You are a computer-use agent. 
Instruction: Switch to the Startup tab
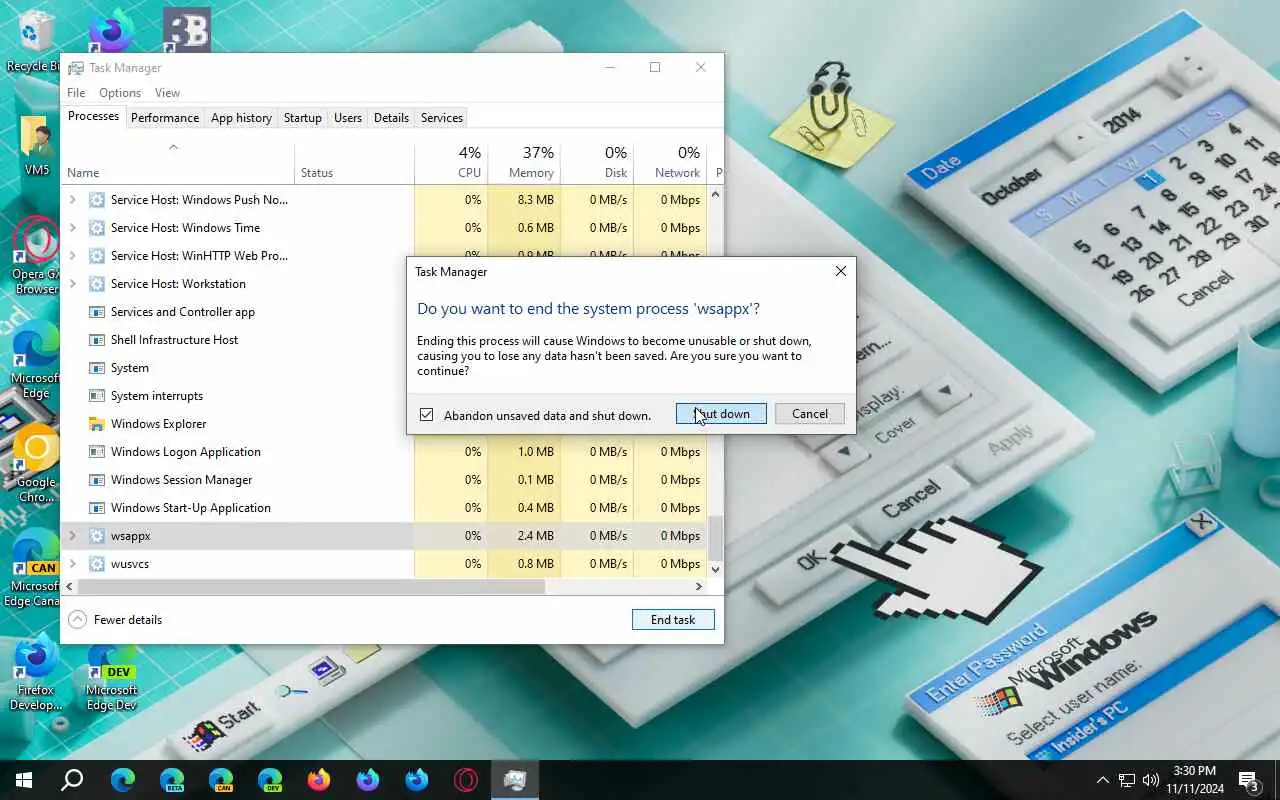(x=303, y=118)
